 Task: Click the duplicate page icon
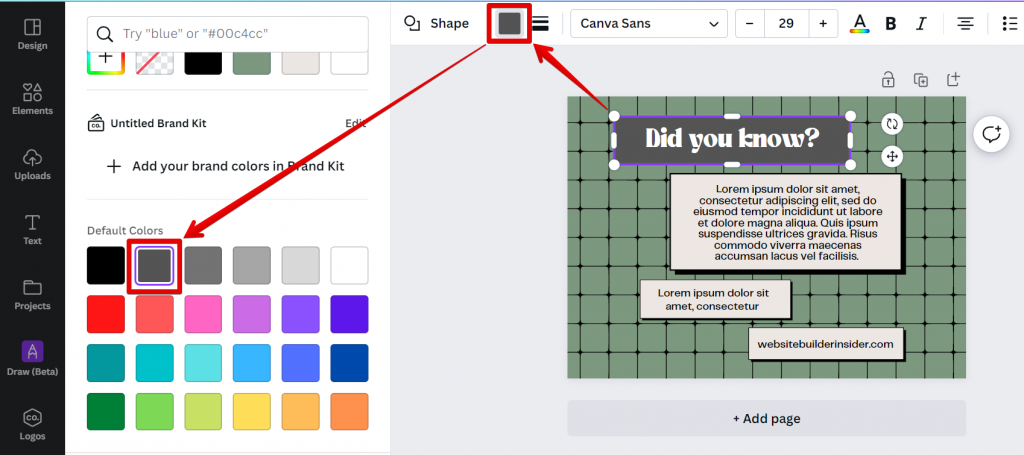921,79
